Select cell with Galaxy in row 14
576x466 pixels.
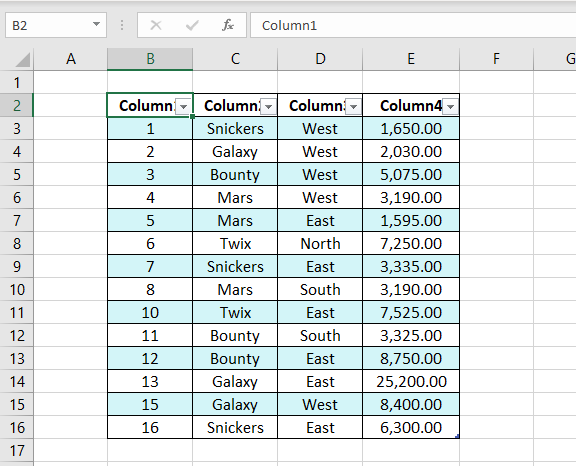235,382
